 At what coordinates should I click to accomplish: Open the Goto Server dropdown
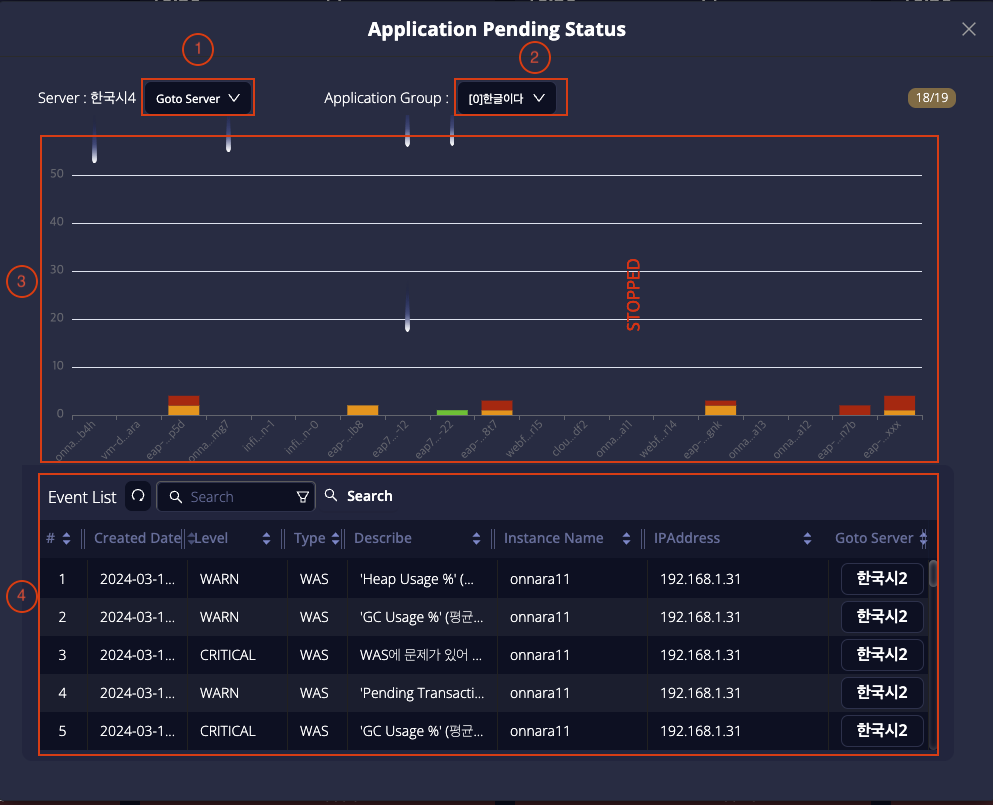198,99
